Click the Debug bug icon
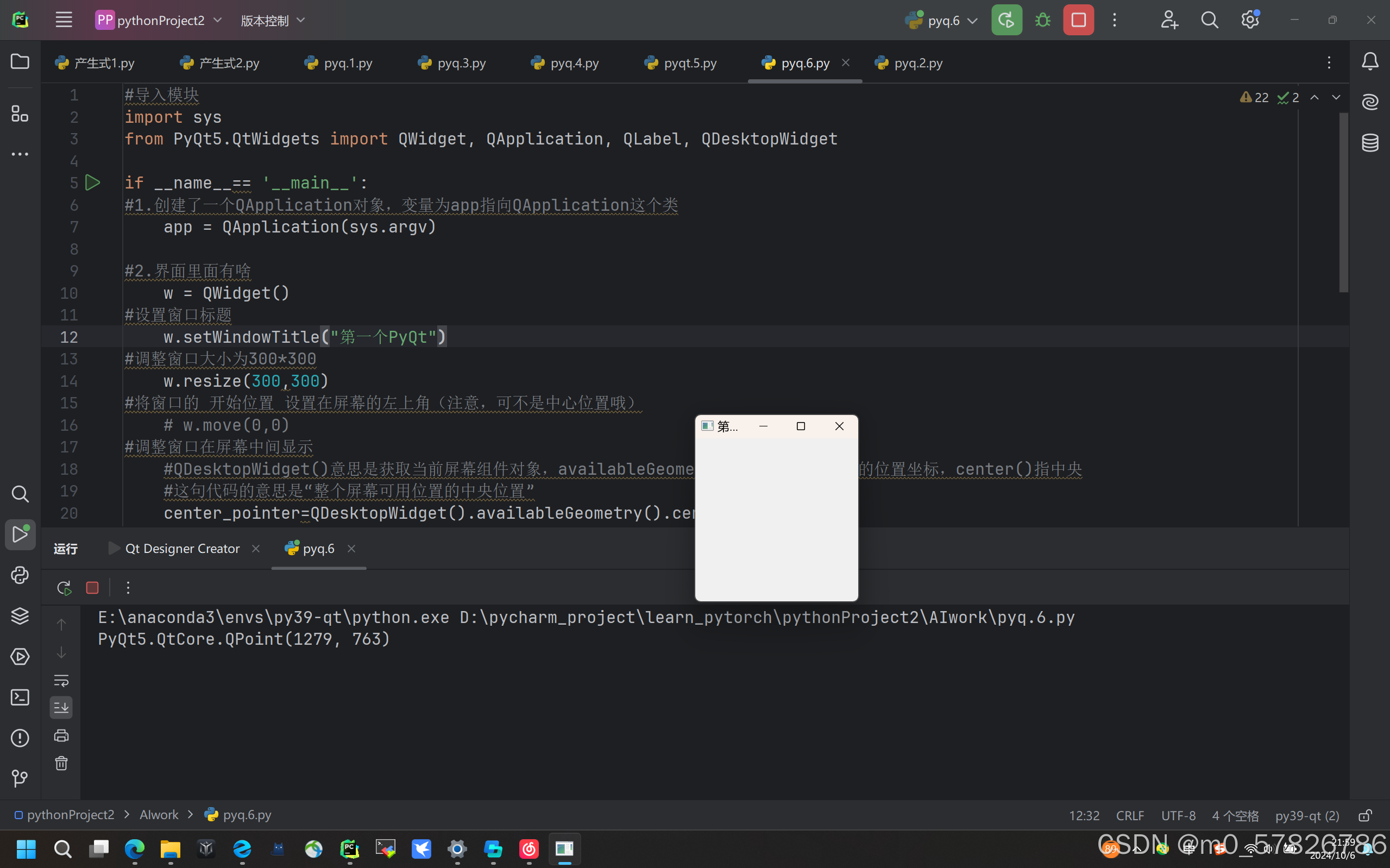 1042,21
